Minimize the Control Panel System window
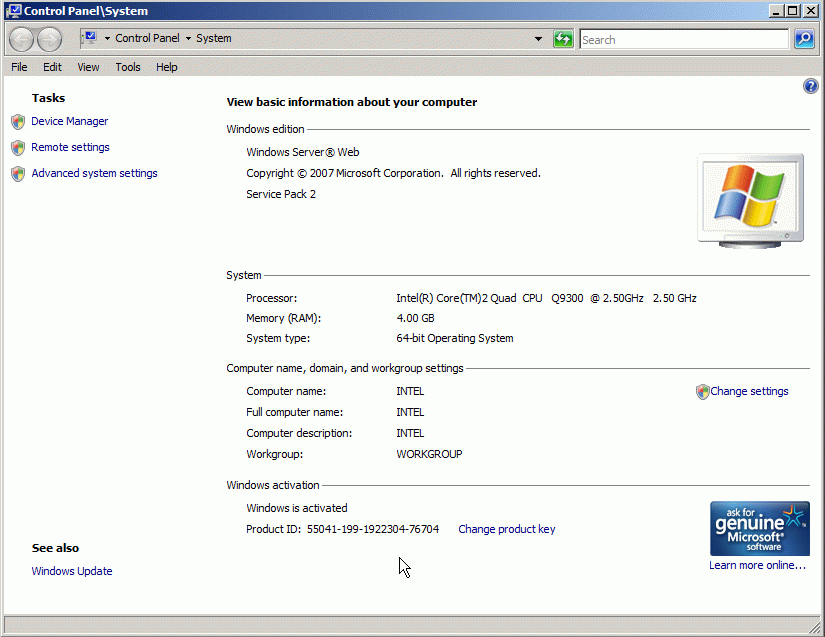This screenshot has width=825, height=637. pos(776,10)
